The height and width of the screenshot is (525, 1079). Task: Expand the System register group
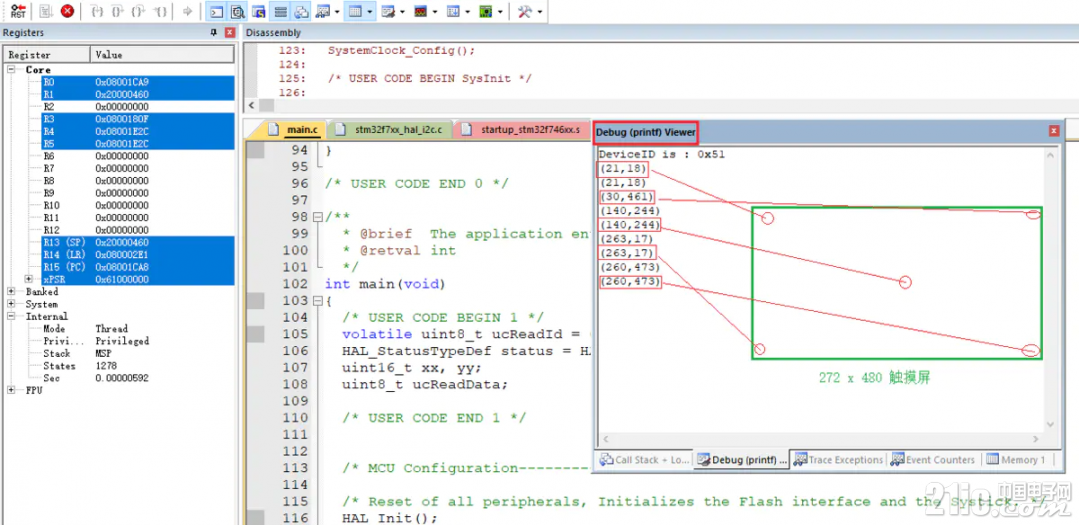point(11,304)
